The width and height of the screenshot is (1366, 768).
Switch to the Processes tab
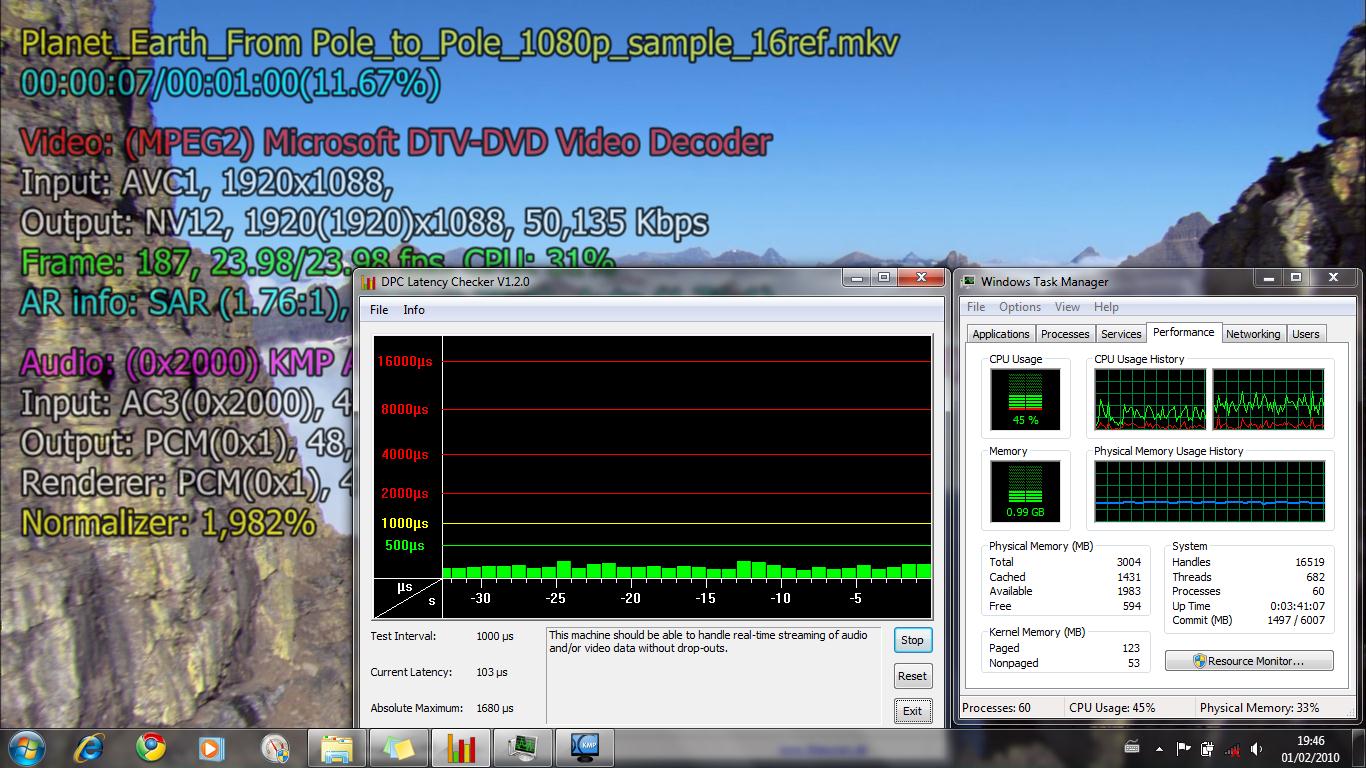(1065, 334)
